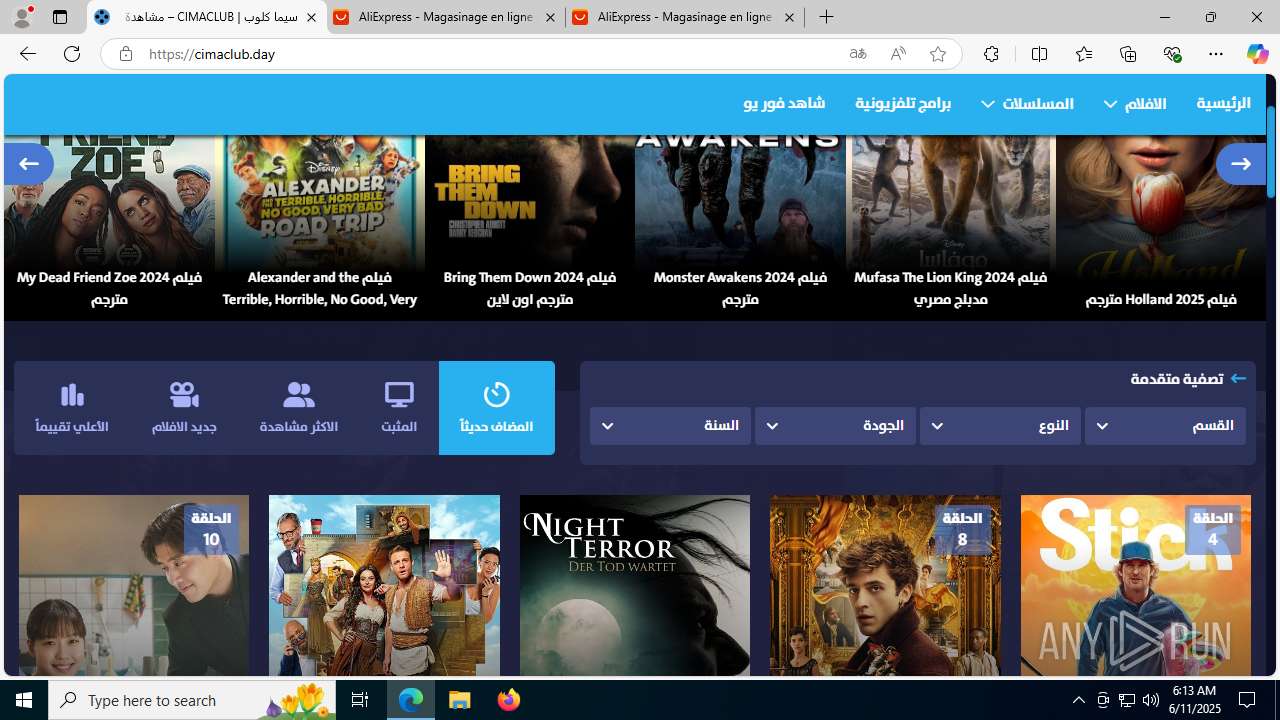
Task: Open My Dead Friend Zoe 2024 title
Action: tap(109, 288)
